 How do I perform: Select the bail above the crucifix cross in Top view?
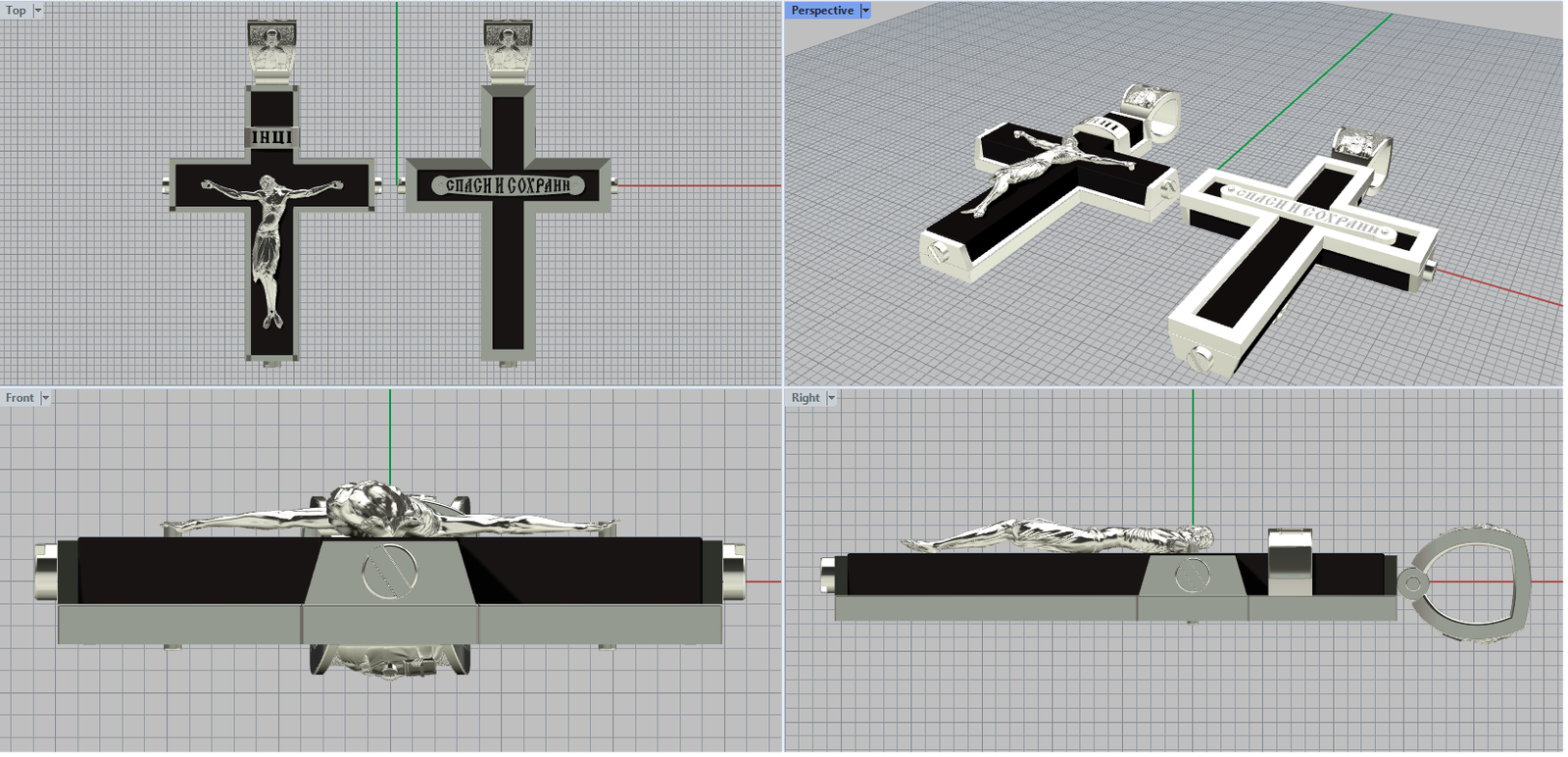coord(271,51)
